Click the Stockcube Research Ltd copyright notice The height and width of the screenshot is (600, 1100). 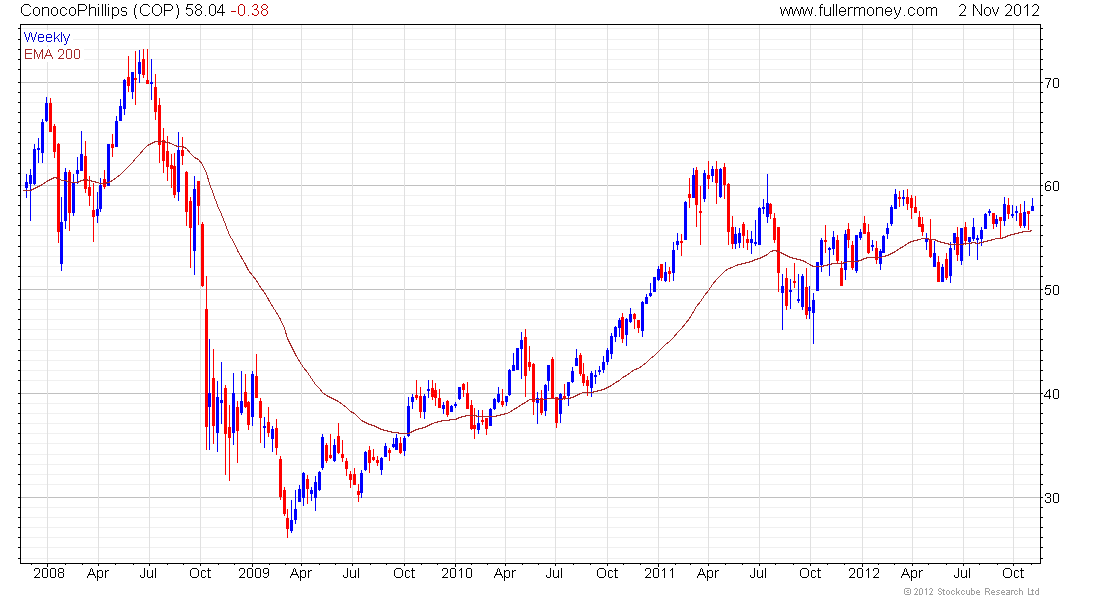[x=971, y=592]
